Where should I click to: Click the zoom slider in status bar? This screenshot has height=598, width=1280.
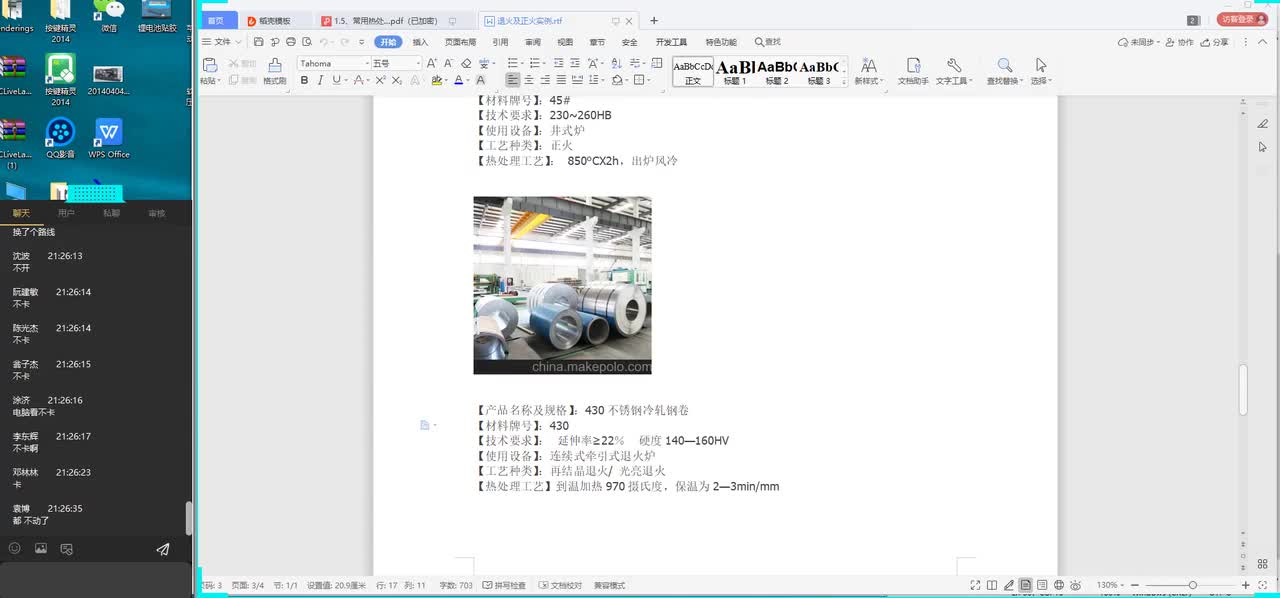click(x=1193, y=585)
